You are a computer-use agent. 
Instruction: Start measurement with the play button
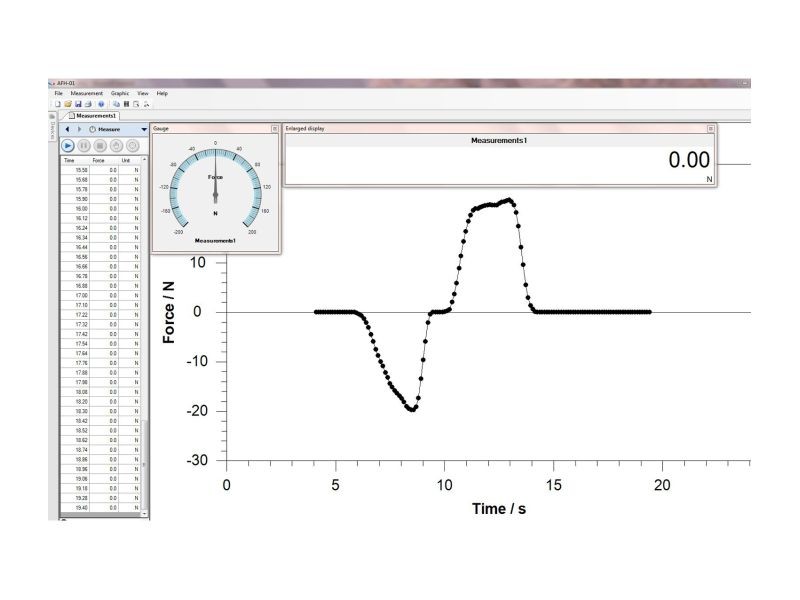click(x=68, y=145)
